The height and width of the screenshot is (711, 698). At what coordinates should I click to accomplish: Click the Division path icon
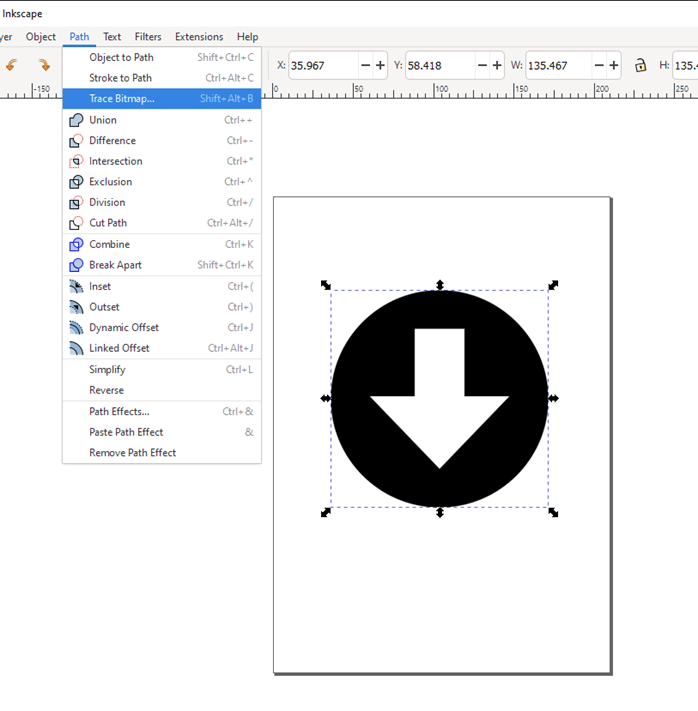coord(76,203)
